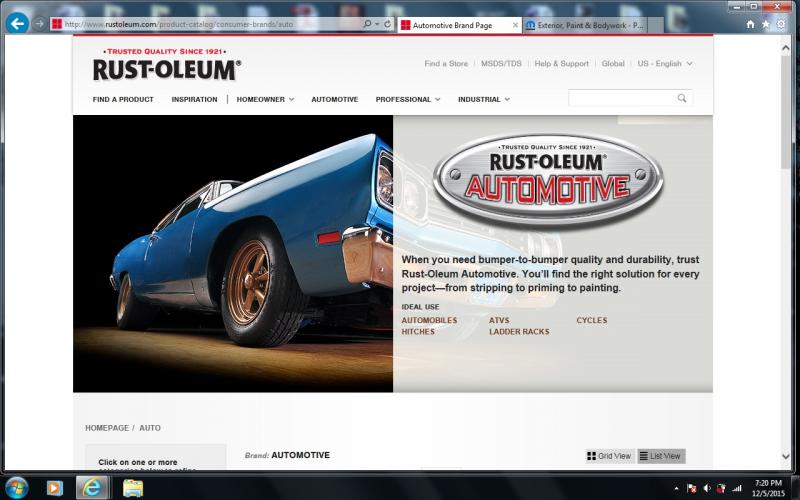Select the Automotive Brand Page tab

459,25
